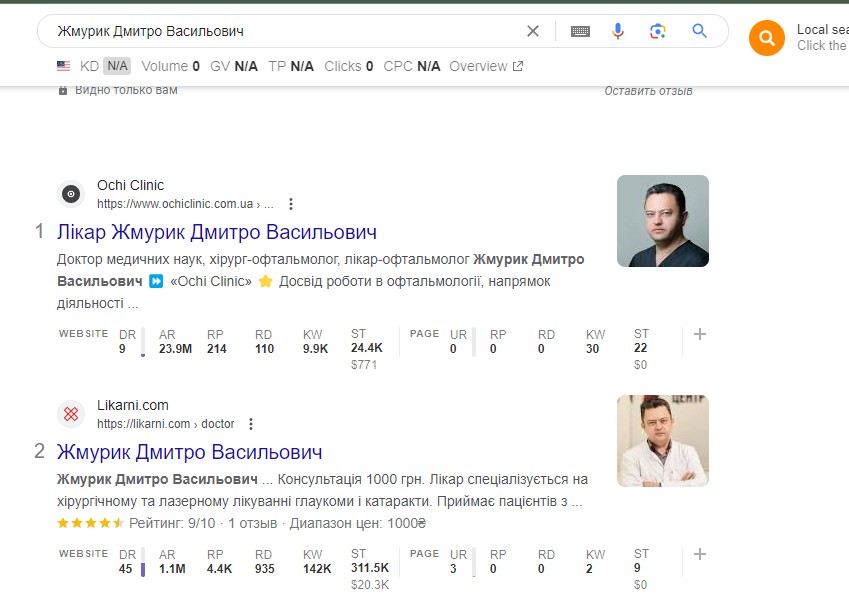Start voice search with microphone
The height and width of the screenshot is (612, 849).
click(618, 31)
